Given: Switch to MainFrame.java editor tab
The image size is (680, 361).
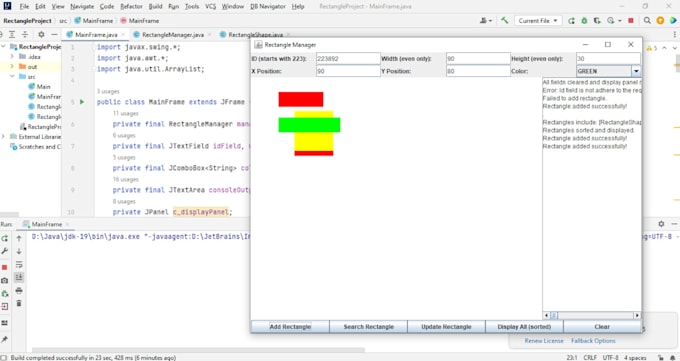Looking at the screenshot, I should pyautogui.click(x=96, y=35).
